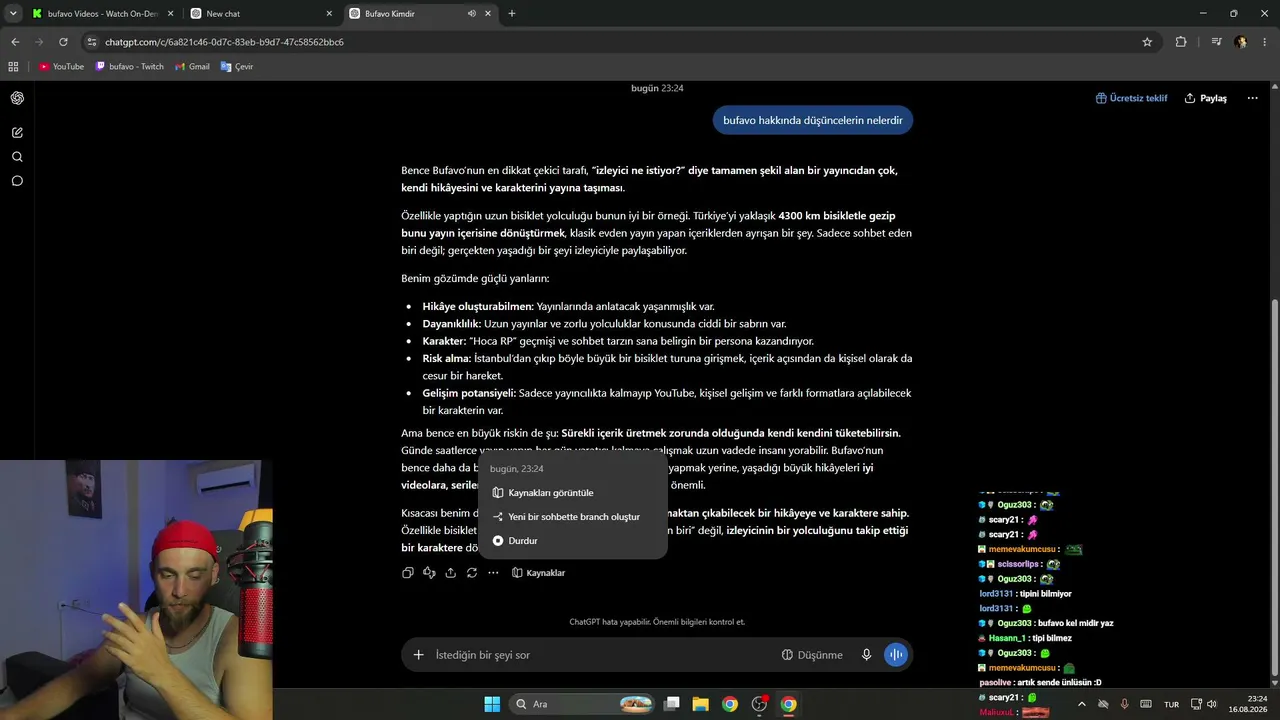Open Gmail bookmark
Screen dimensions: 1280x720
[192, 67]
